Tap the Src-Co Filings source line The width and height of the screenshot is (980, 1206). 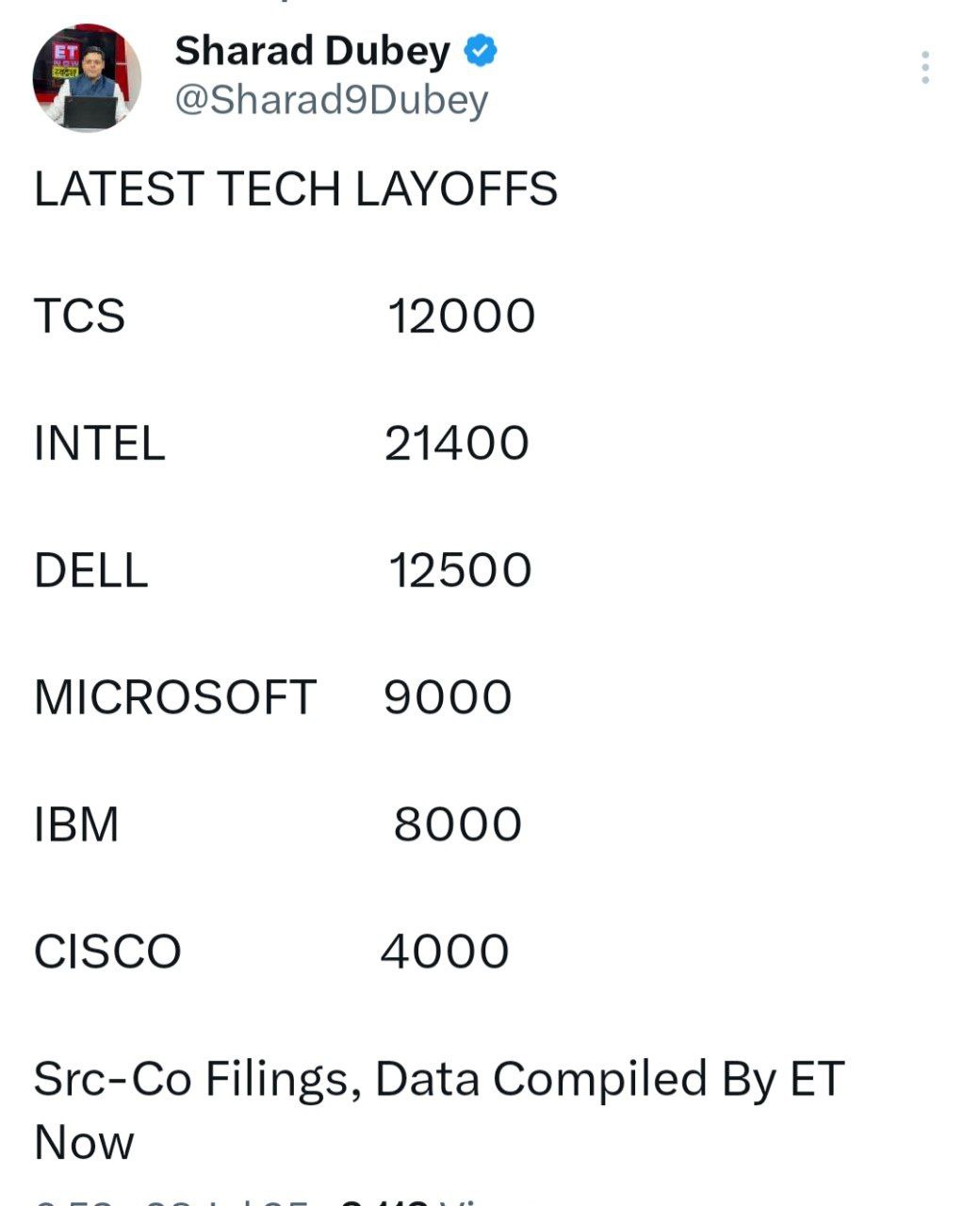(439, 1110)
